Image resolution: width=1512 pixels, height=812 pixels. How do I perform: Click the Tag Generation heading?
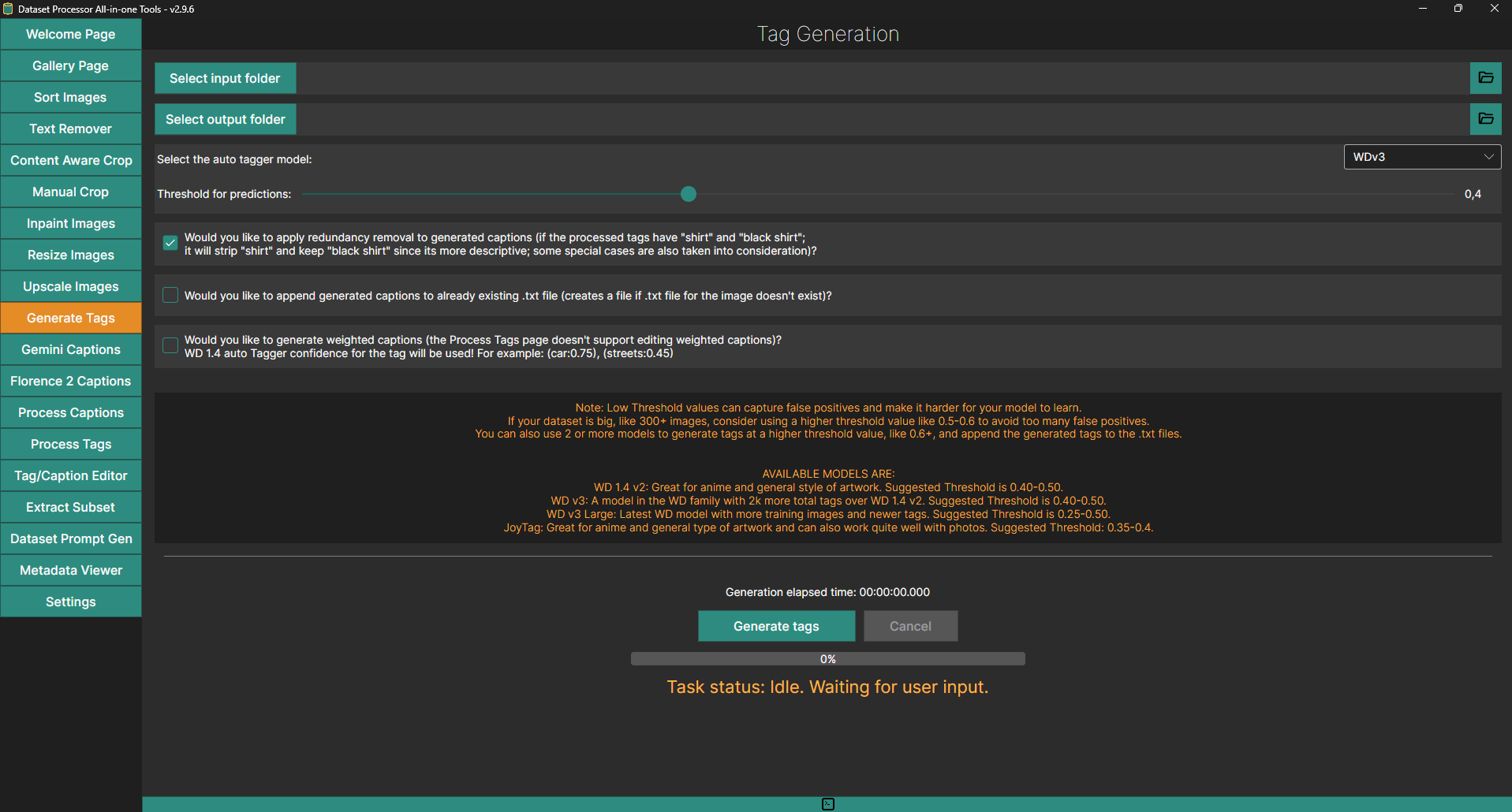827,34
